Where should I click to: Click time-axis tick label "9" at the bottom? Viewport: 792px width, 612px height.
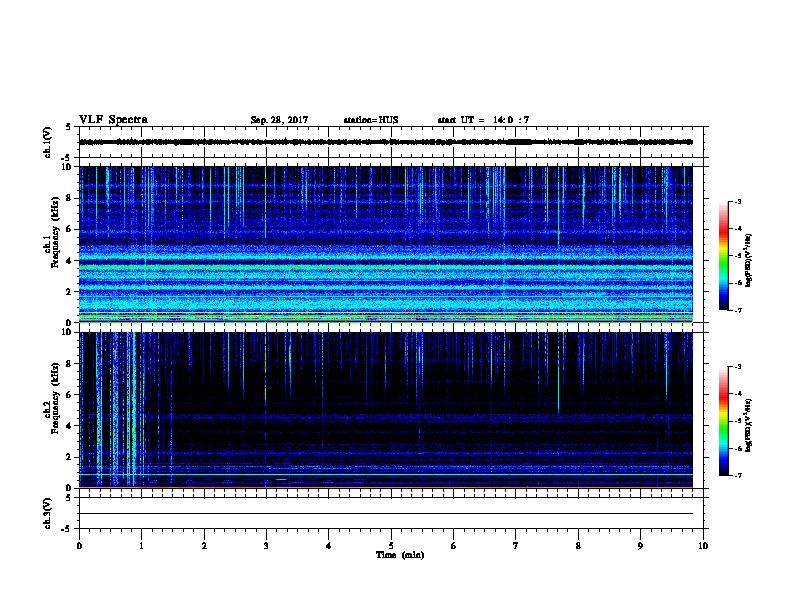coord(640,546)
